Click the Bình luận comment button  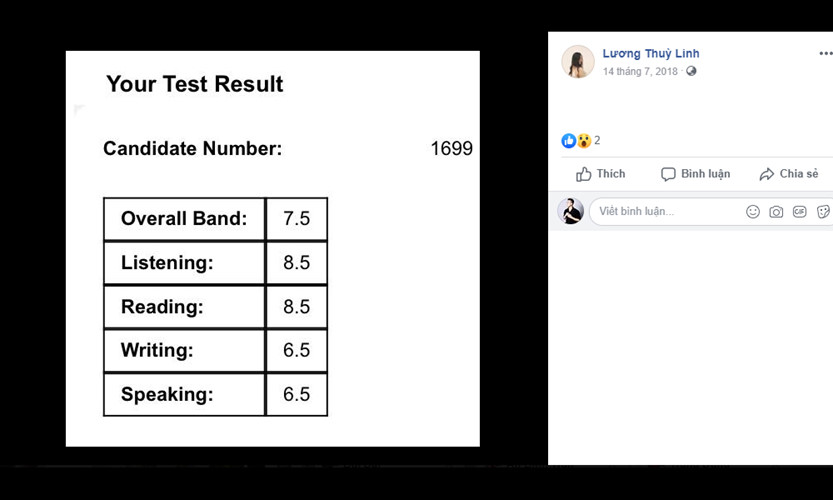click(695, 174)
